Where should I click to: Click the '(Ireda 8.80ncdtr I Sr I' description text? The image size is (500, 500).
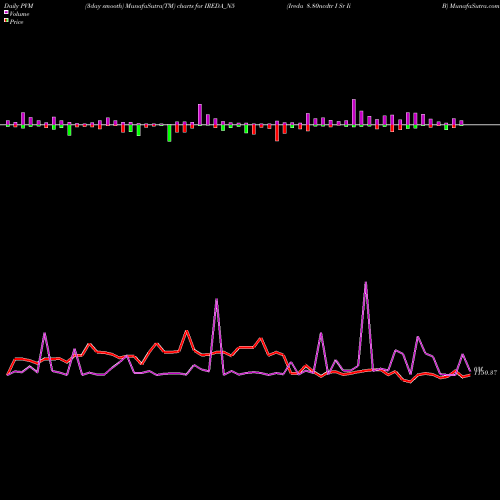pyautogui.click(x=319, y=6)
